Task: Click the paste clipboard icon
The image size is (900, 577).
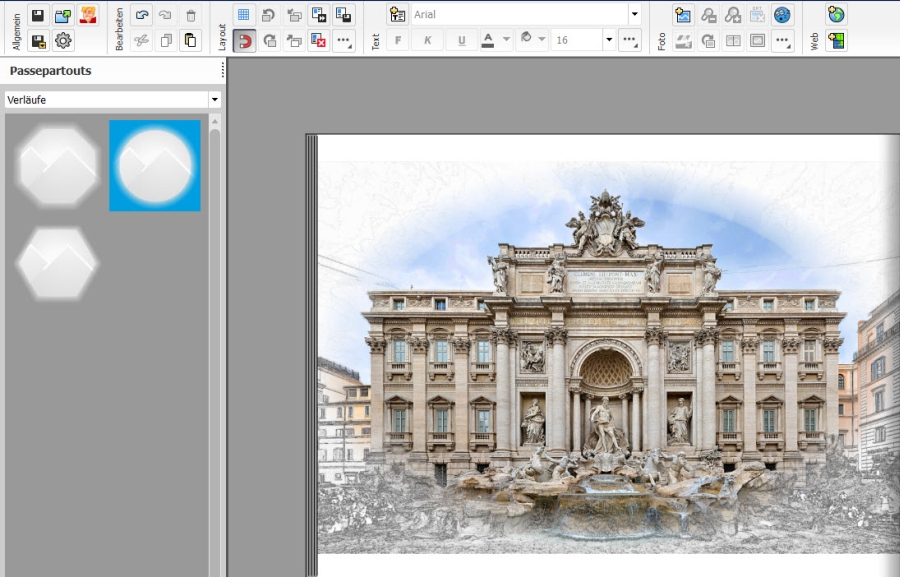Action: 190,41
